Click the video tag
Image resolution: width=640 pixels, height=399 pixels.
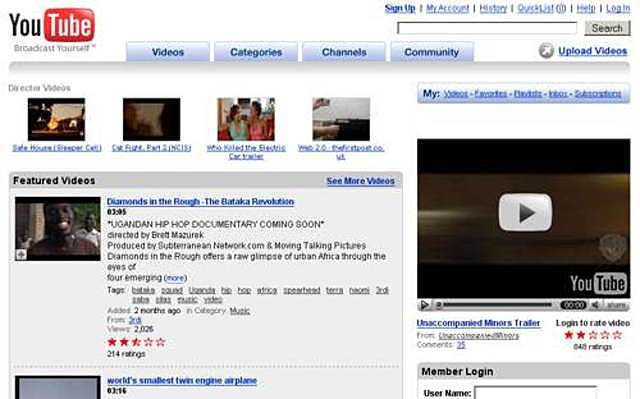tap(213, 300)
